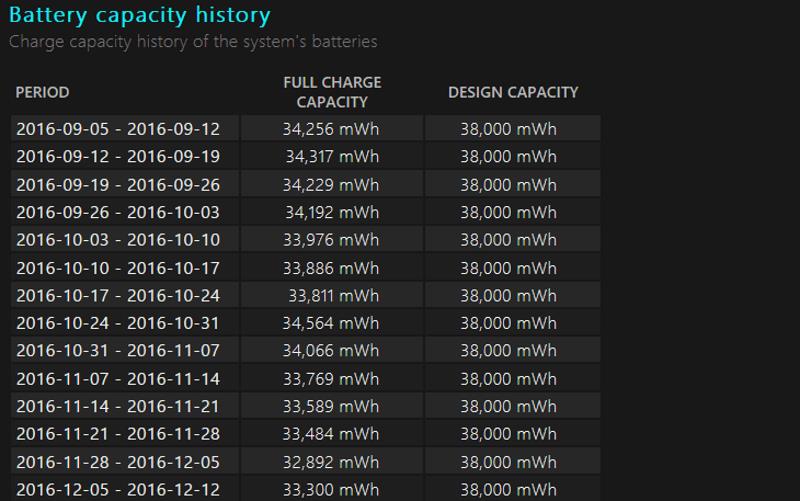Click full charge value 33,886 mWh
The image size is (800, 501).
[x=331, y=268]
